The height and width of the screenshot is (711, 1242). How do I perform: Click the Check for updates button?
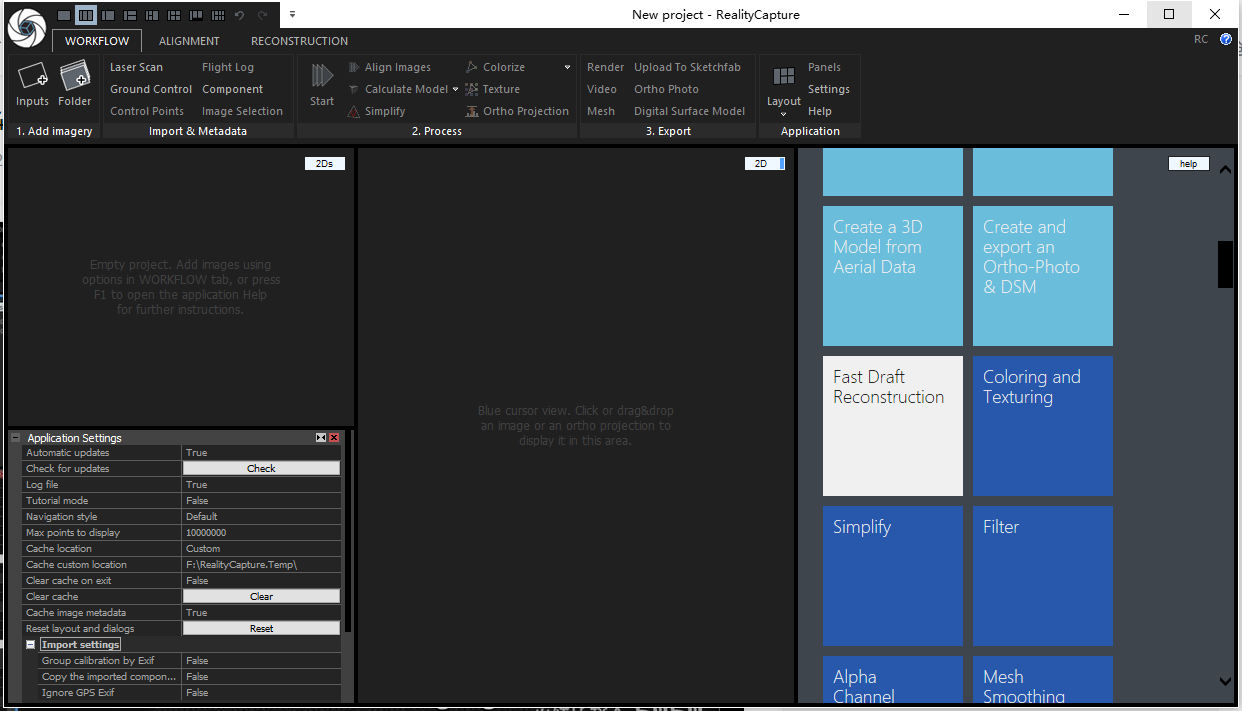261,468
